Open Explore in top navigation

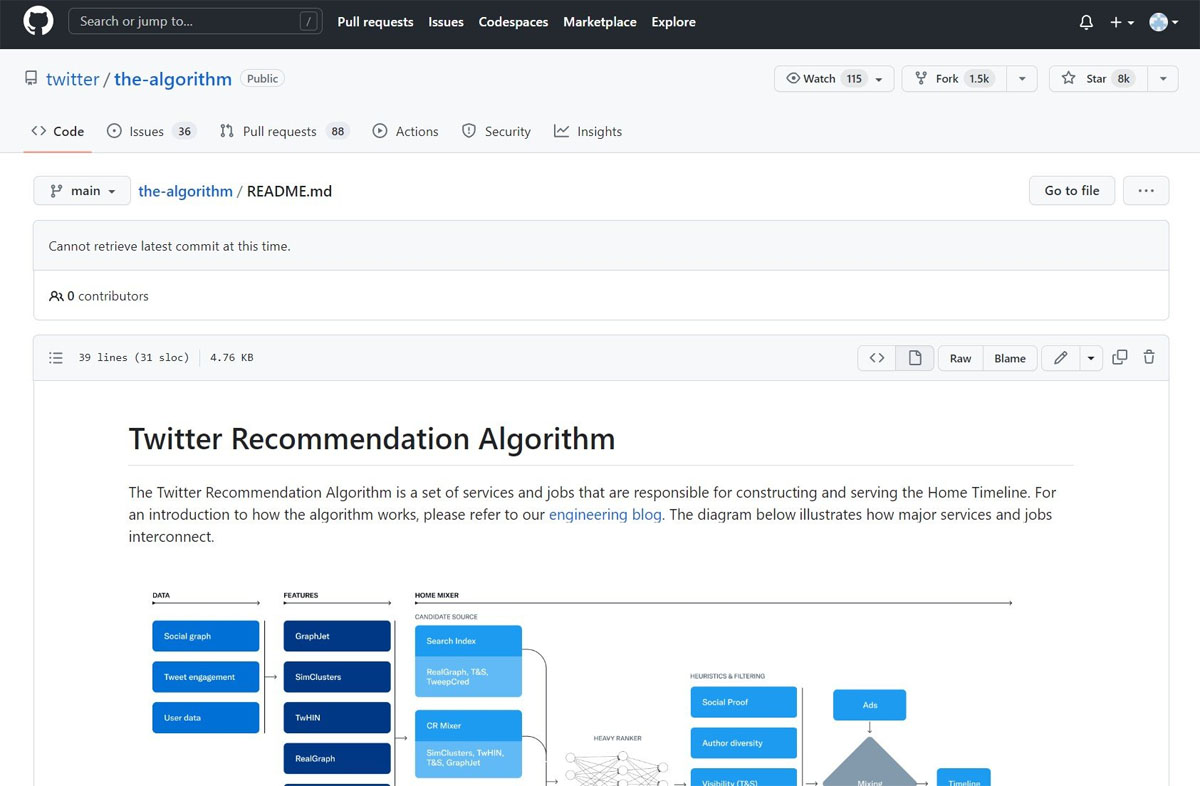pyautogui.click(x=673, y=22)
